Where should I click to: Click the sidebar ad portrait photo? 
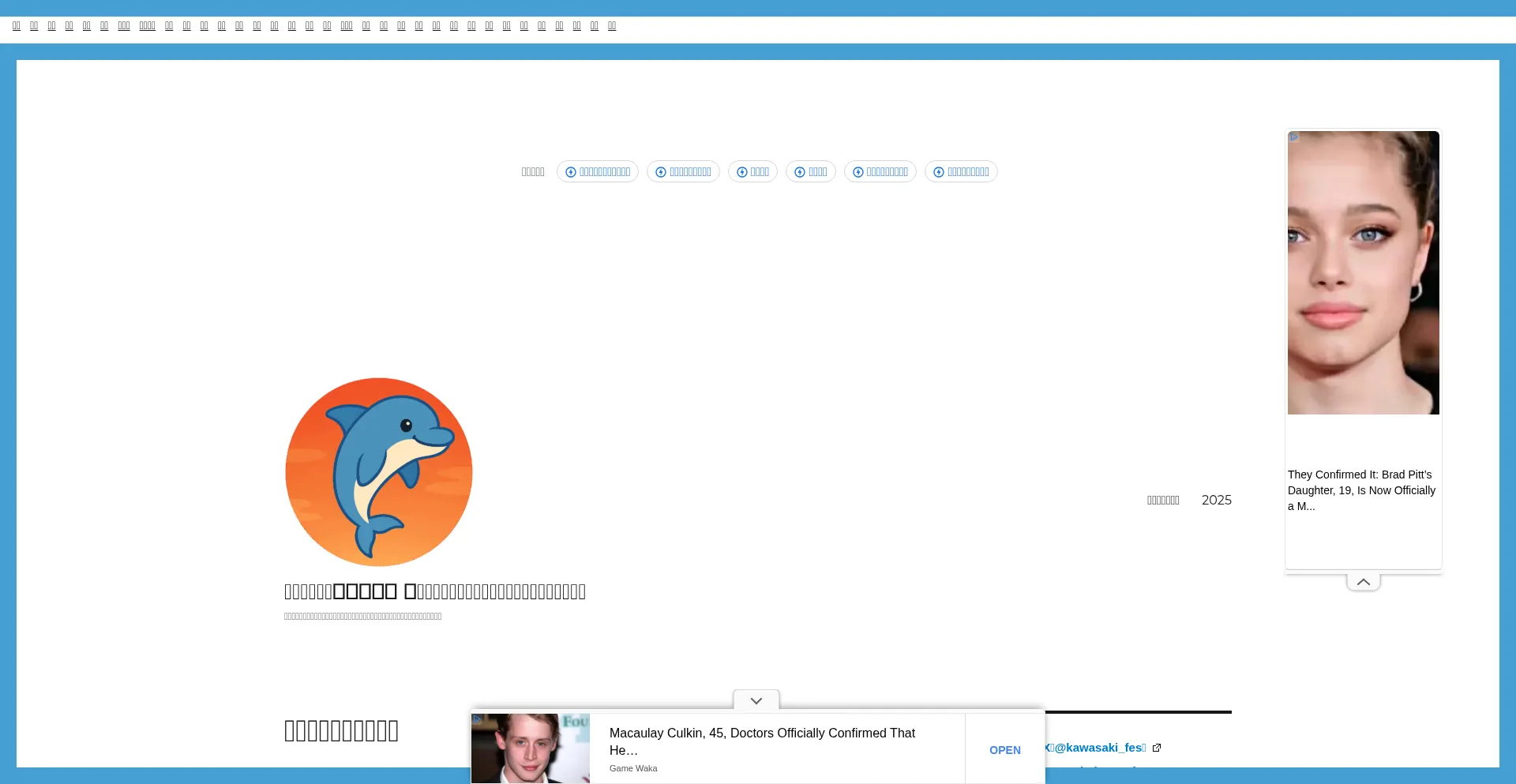point(1363,272)
